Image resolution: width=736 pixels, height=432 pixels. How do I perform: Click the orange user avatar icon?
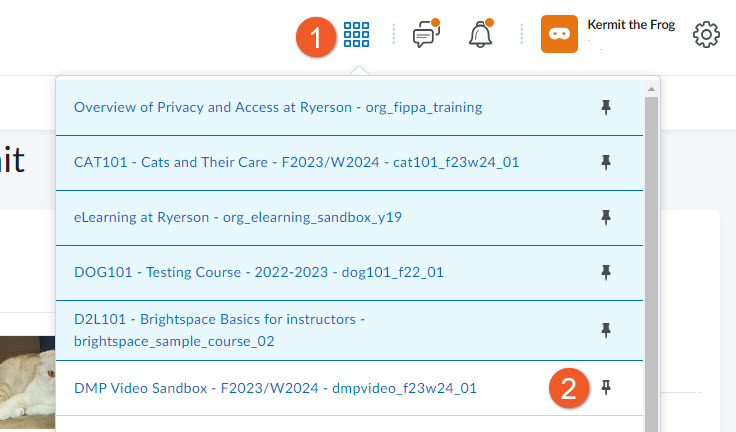[559, 34]
